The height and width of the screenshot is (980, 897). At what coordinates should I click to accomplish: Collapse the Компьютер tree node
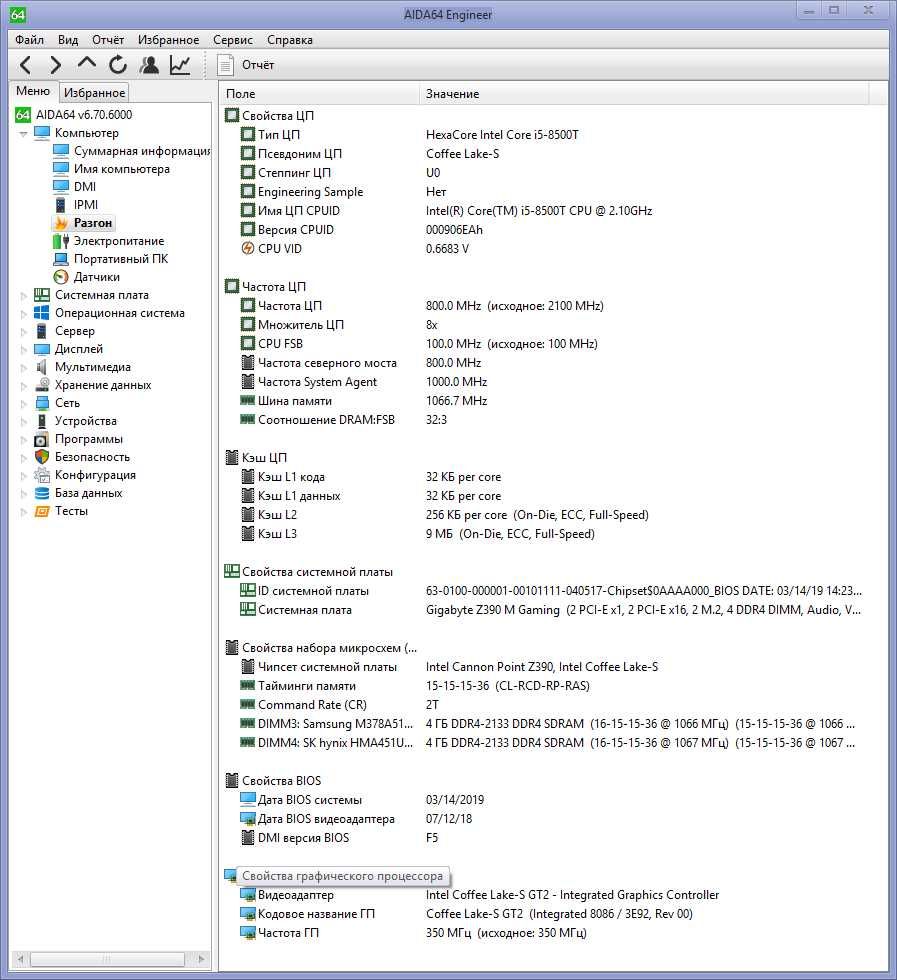(23, 133)
